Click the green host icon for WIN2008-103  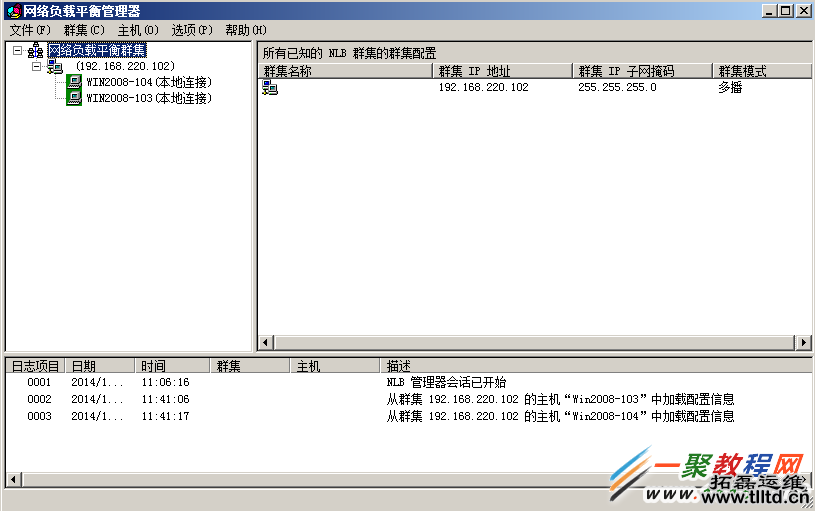tap(74, 98)
